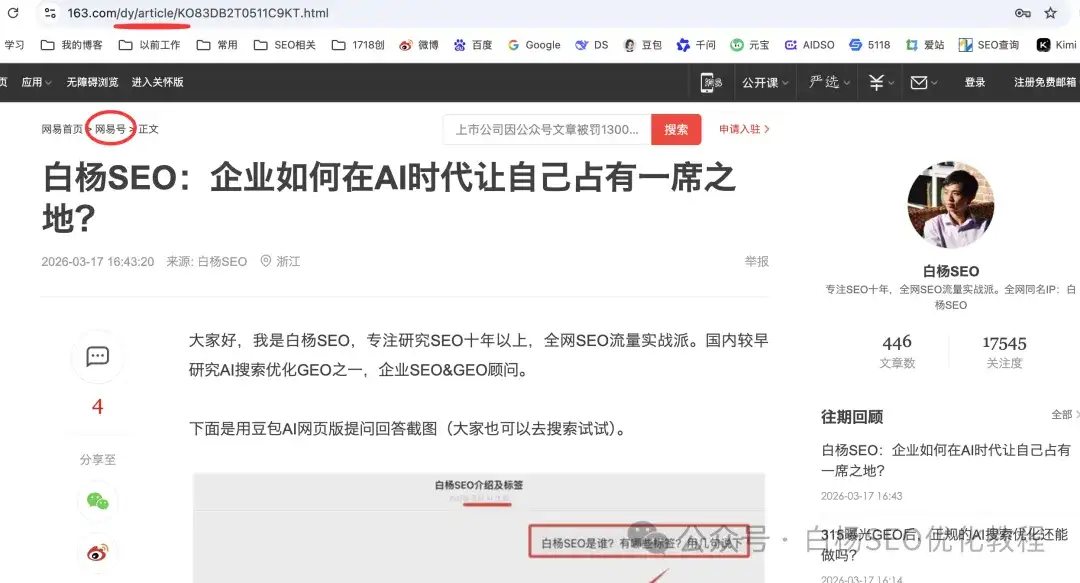This screenshot has height=583, width=1080.
Task: Open the DS bookmark
Action: coord(592,45)
